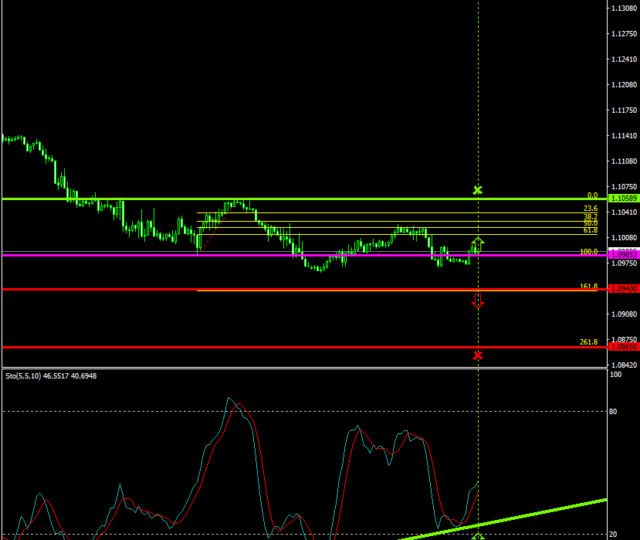This screenshot has width=640, height=540.
Task: Select the Fibonacci 61.8 level label
Action: click(590, 230)
